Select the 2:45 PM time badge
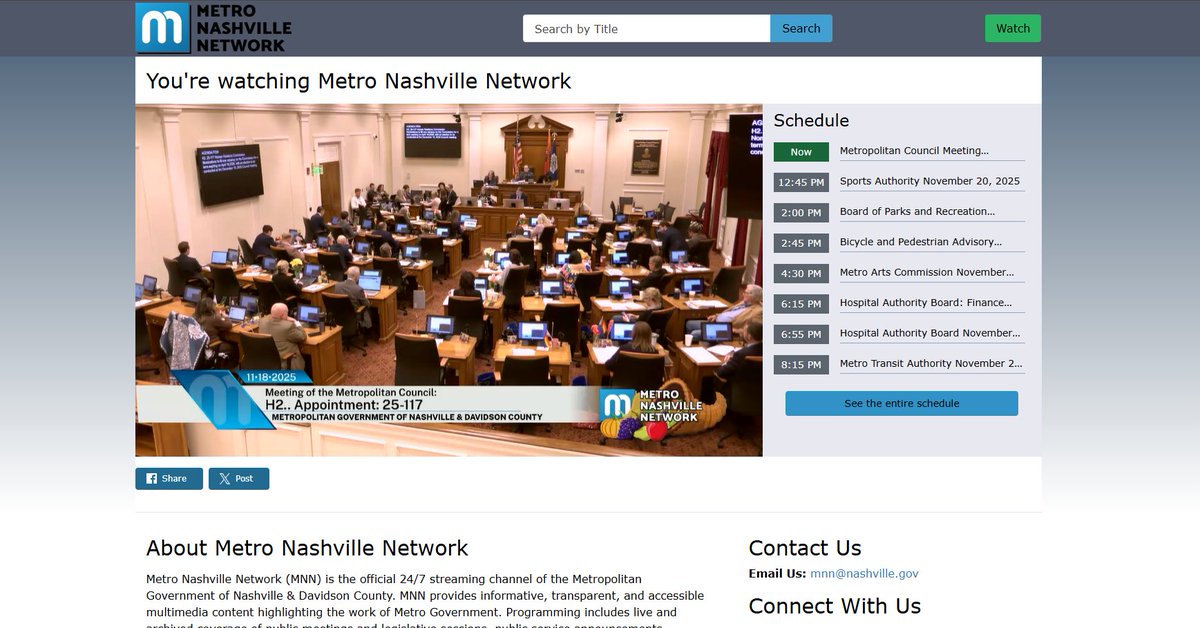This screenshot has width=1200, height=628. [x=801, y=243]
